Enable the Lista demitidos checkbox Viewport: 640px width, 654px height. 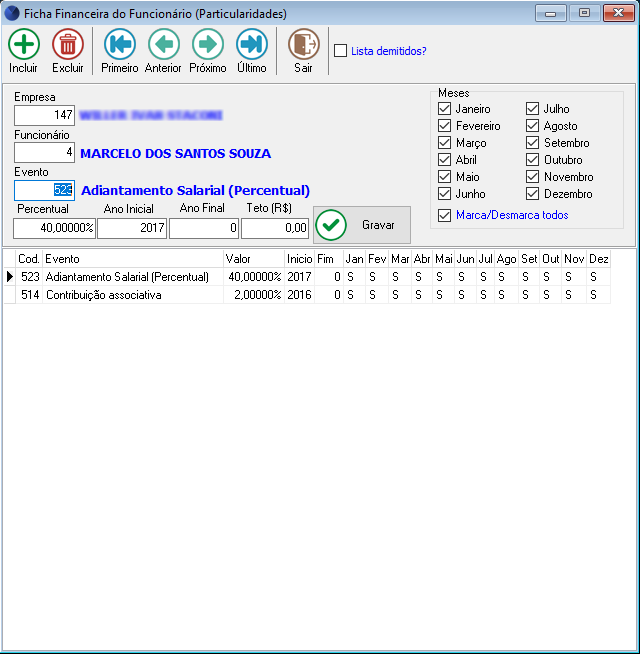[341, 51]
